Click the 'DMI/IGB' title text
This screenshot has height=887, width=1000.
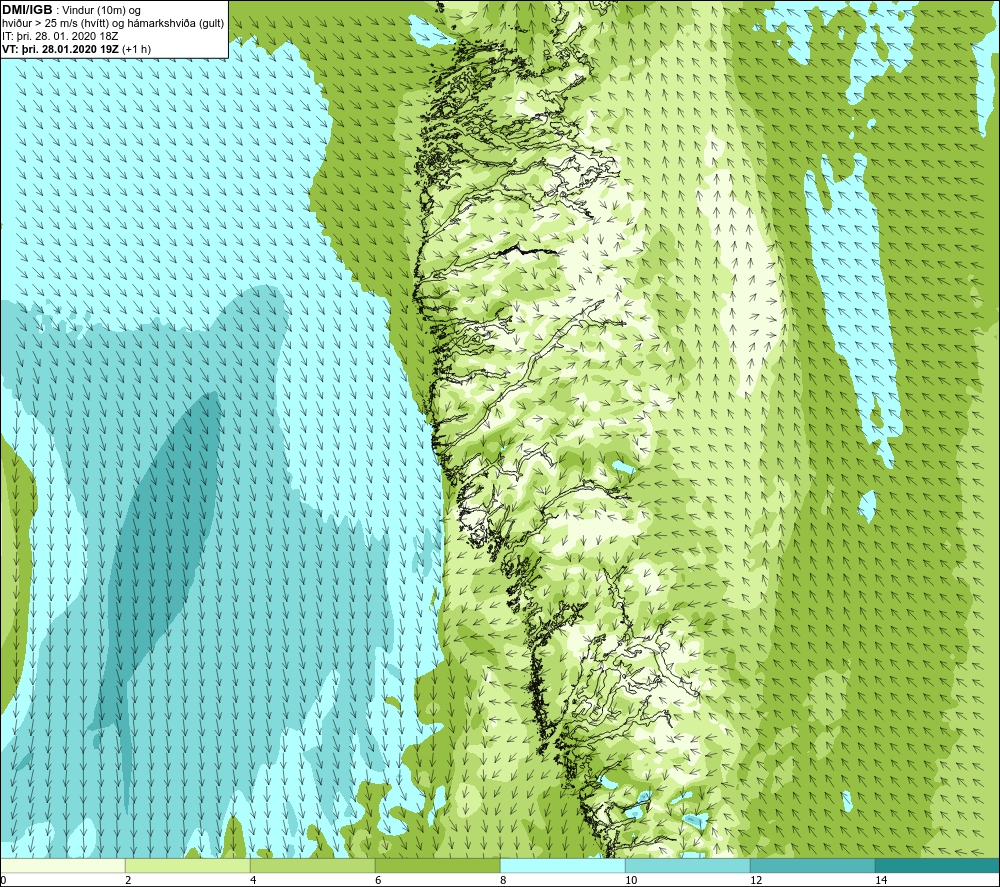pyautogui.click(x=27, y=10)
